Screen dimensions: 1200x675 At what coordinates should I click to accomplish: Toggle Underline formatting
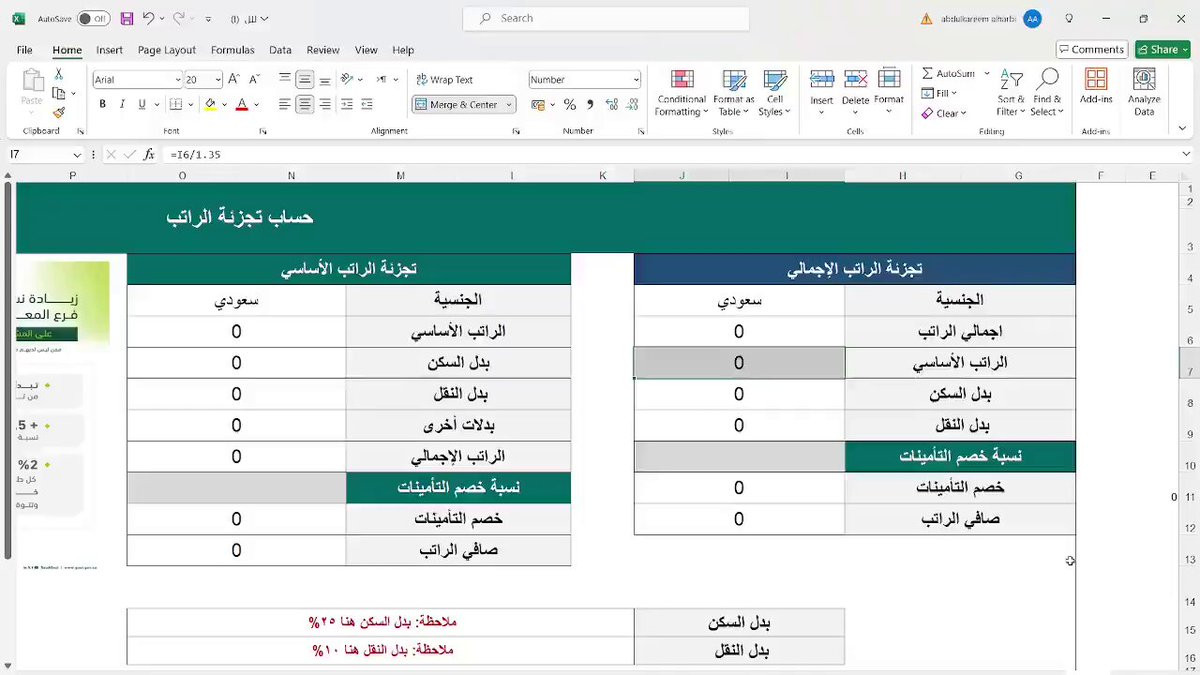142,104
